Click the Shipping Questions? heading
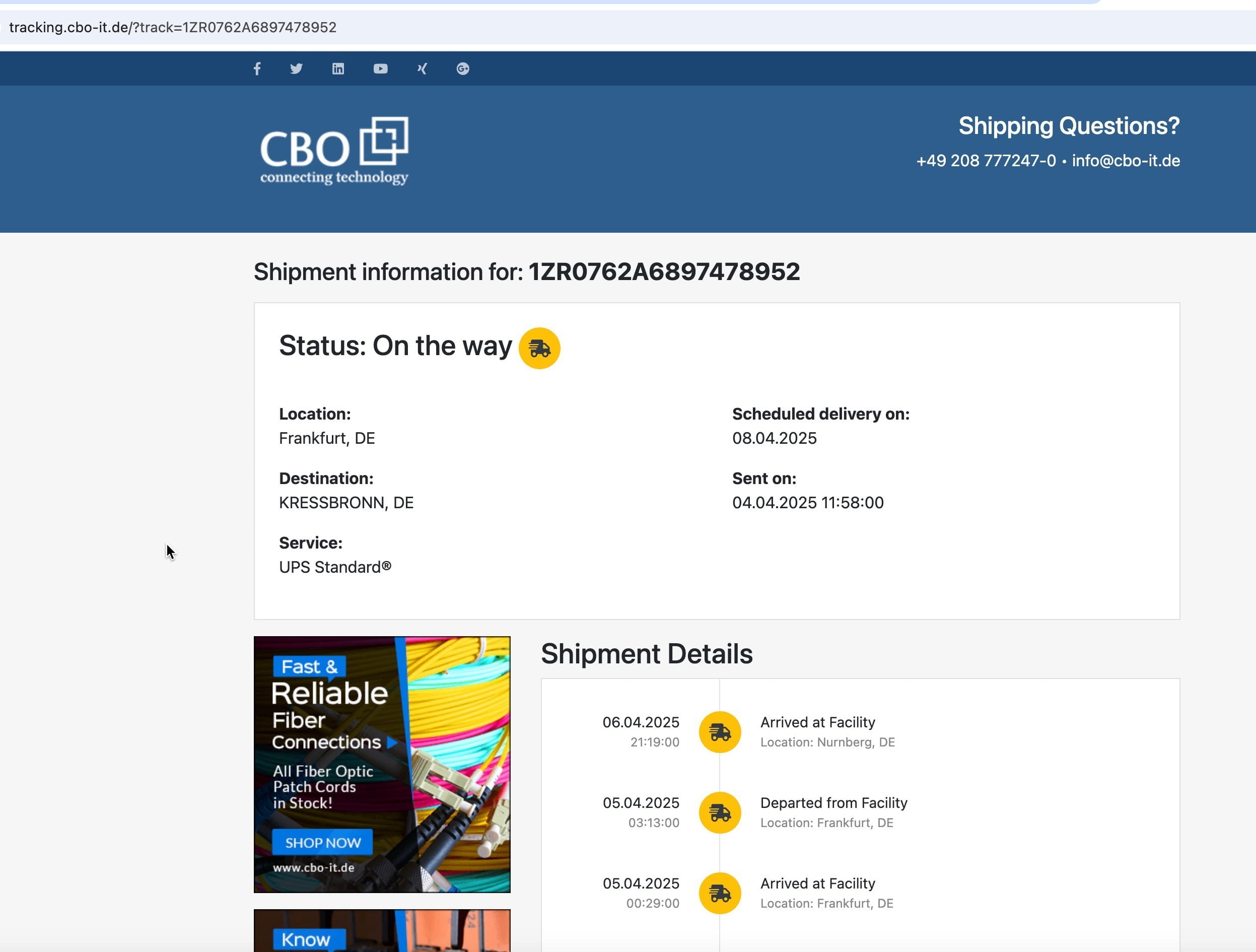 1069,125
